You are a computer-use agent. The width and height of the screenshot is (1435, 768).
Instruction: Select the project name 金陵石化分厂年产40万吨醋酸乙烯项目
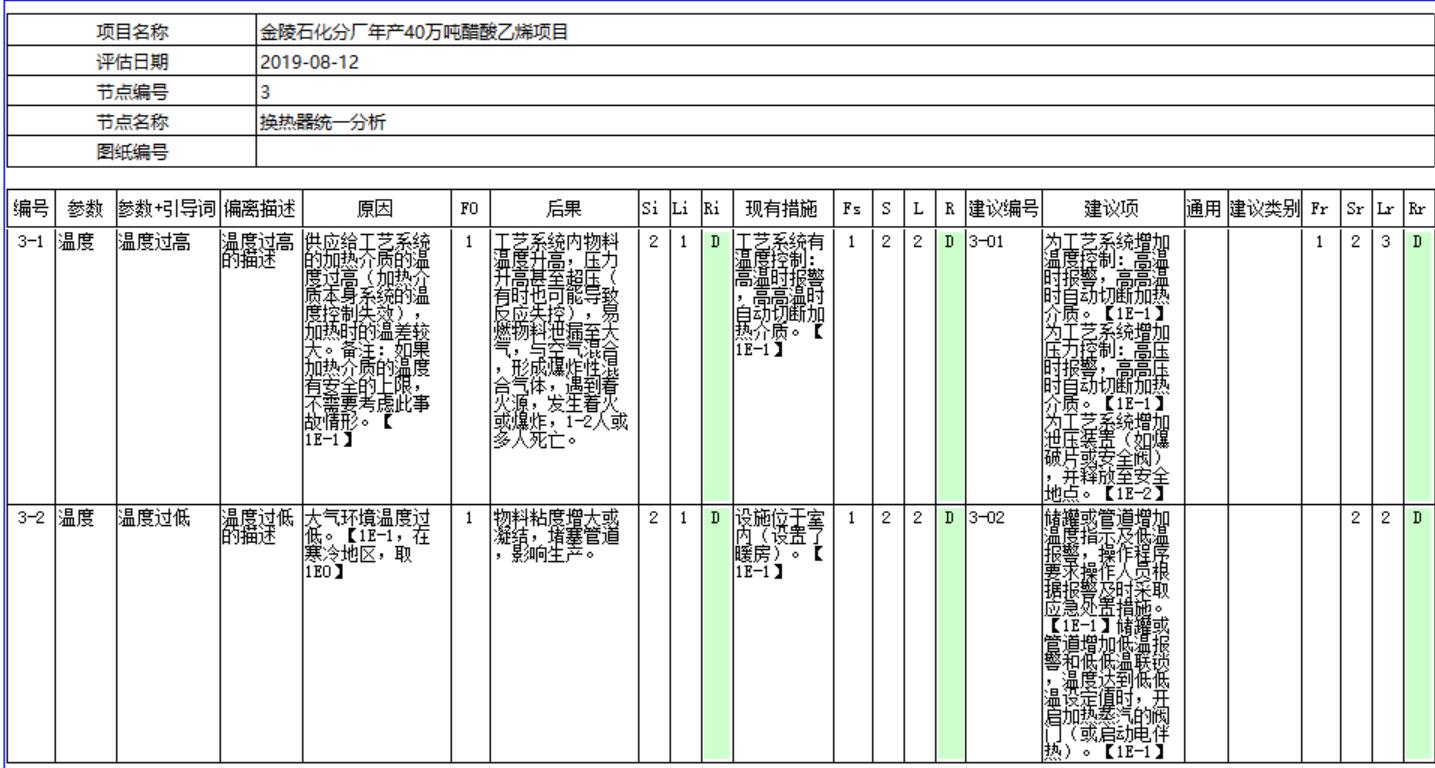click(414, 33)
